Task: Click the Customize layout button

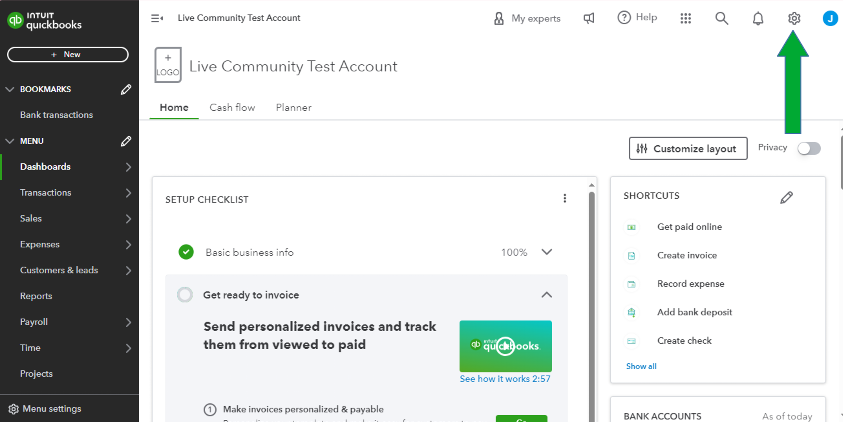Action: pyautogui.click(x=688, y=149)
